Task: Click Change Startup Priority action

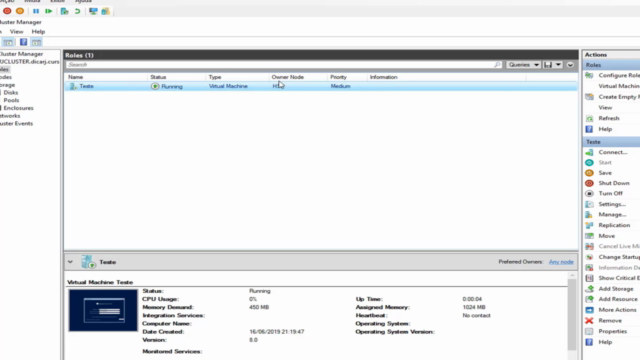Action: 618,257
